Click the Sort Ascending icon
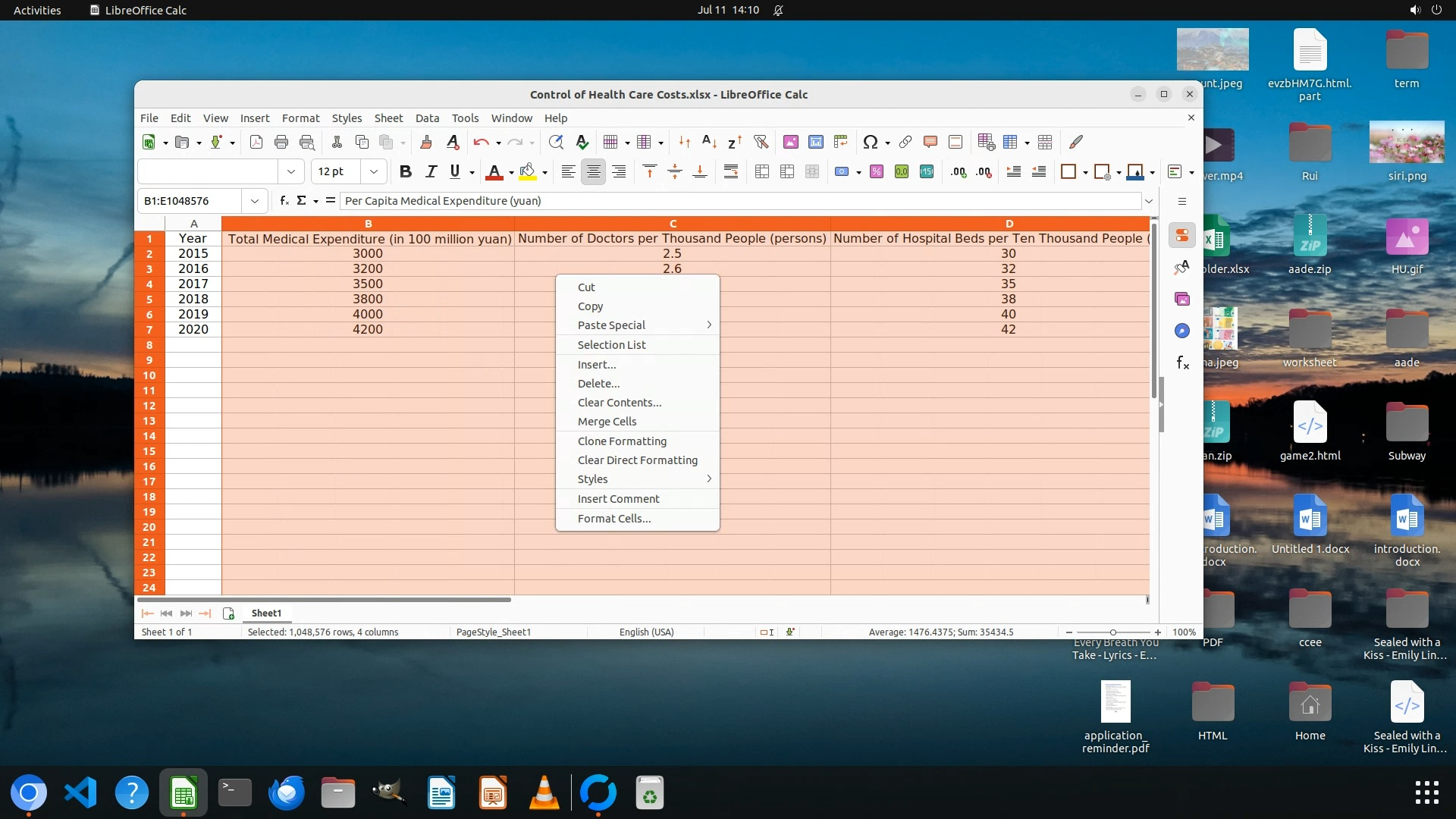The image size is (1456, 819). coord(709,142)
